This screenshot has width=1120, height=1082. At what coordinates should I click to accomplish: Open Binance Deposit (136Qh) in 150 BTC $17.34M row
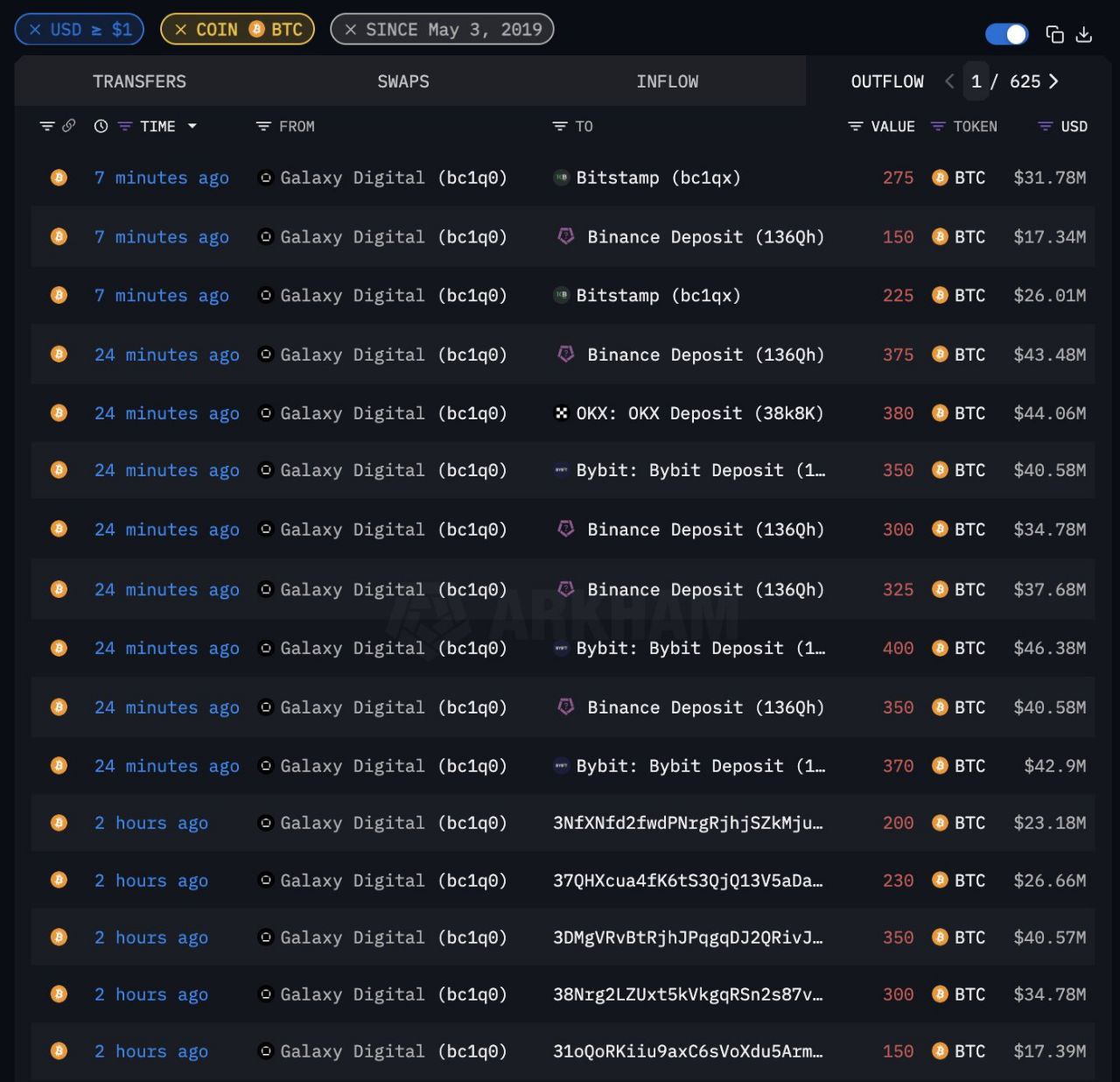coord(705,237)
